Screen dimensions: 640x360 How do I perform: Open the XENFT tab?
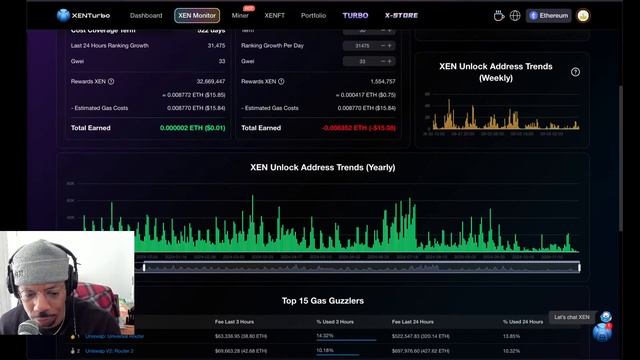[x=274, y=16]
